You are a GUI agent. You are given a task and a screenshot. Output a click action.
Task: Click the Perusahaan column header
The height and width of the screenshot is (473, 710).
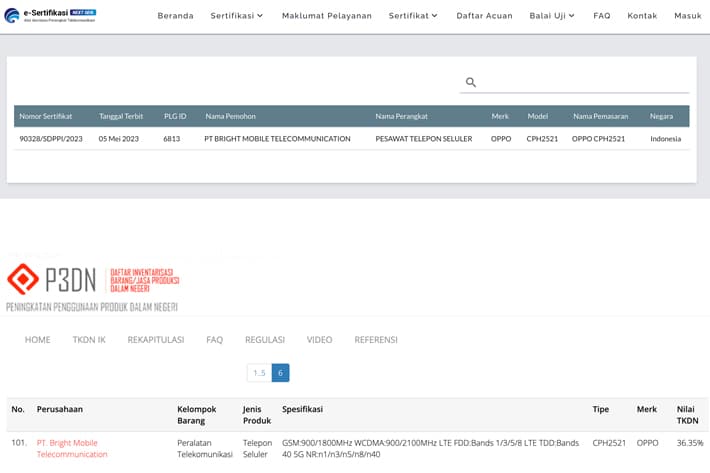60,409
